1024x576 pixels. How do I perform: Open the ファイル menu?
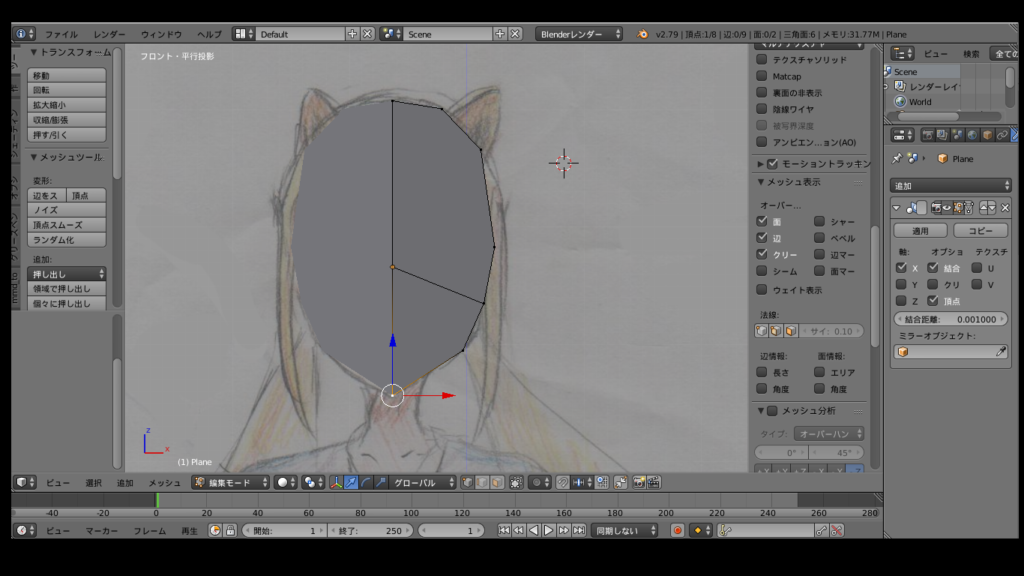point(61,34)
